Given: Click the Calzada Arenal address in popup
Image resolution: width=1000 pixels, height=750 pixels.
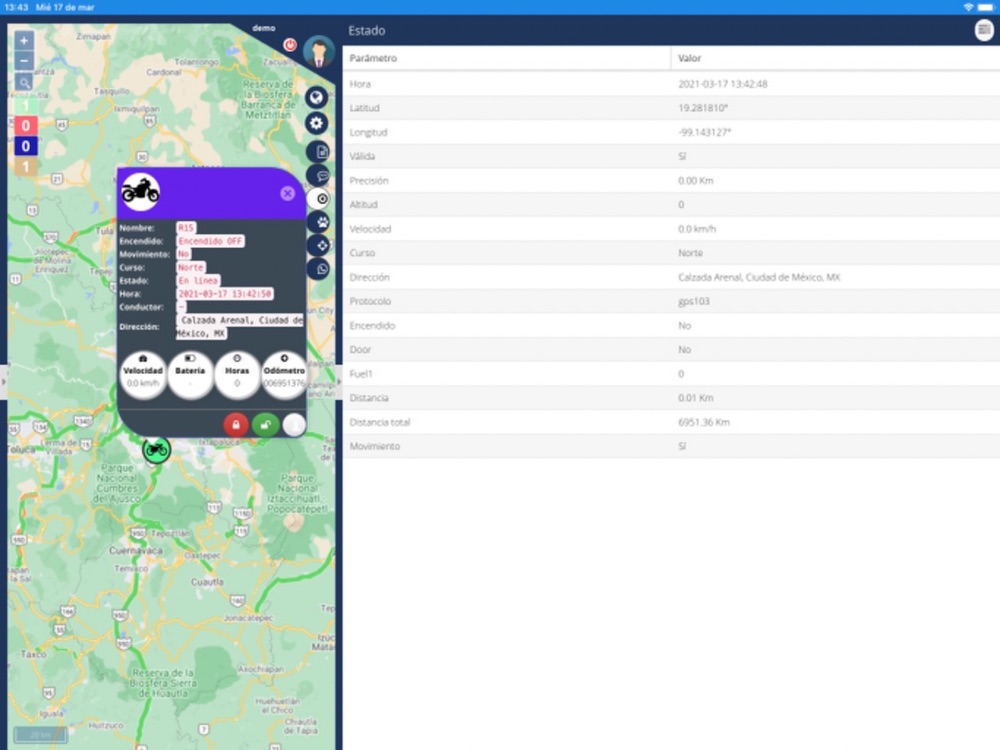Looking at the screenshot, I should point(240,327).
